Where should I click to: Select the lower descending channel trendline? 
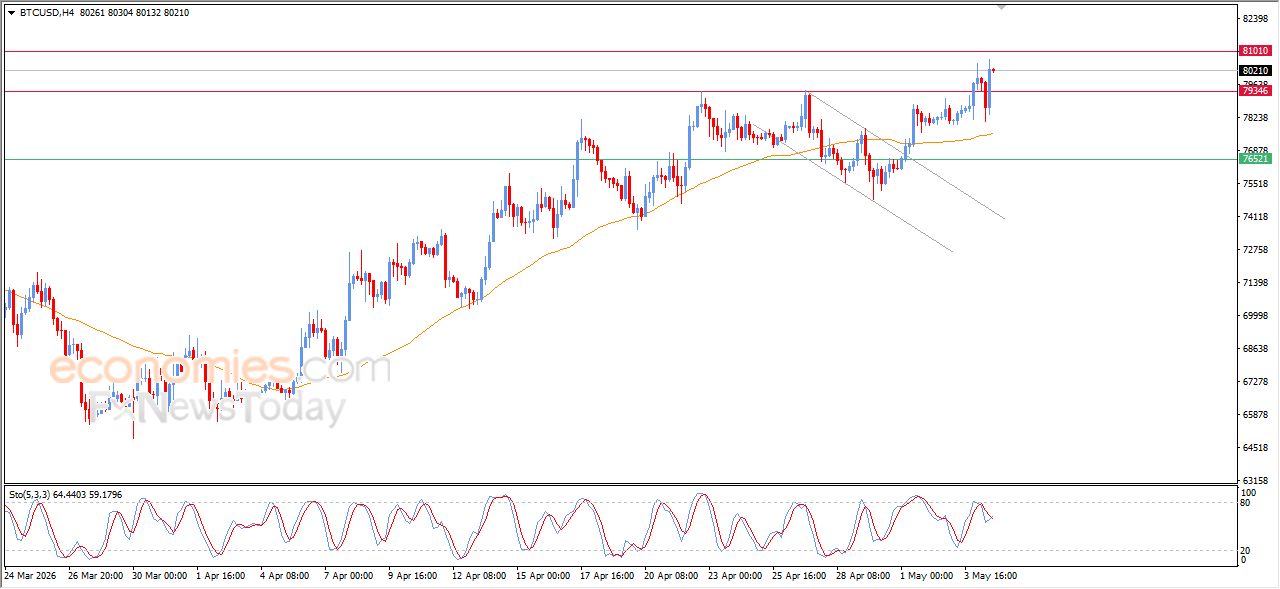point(850,189)
